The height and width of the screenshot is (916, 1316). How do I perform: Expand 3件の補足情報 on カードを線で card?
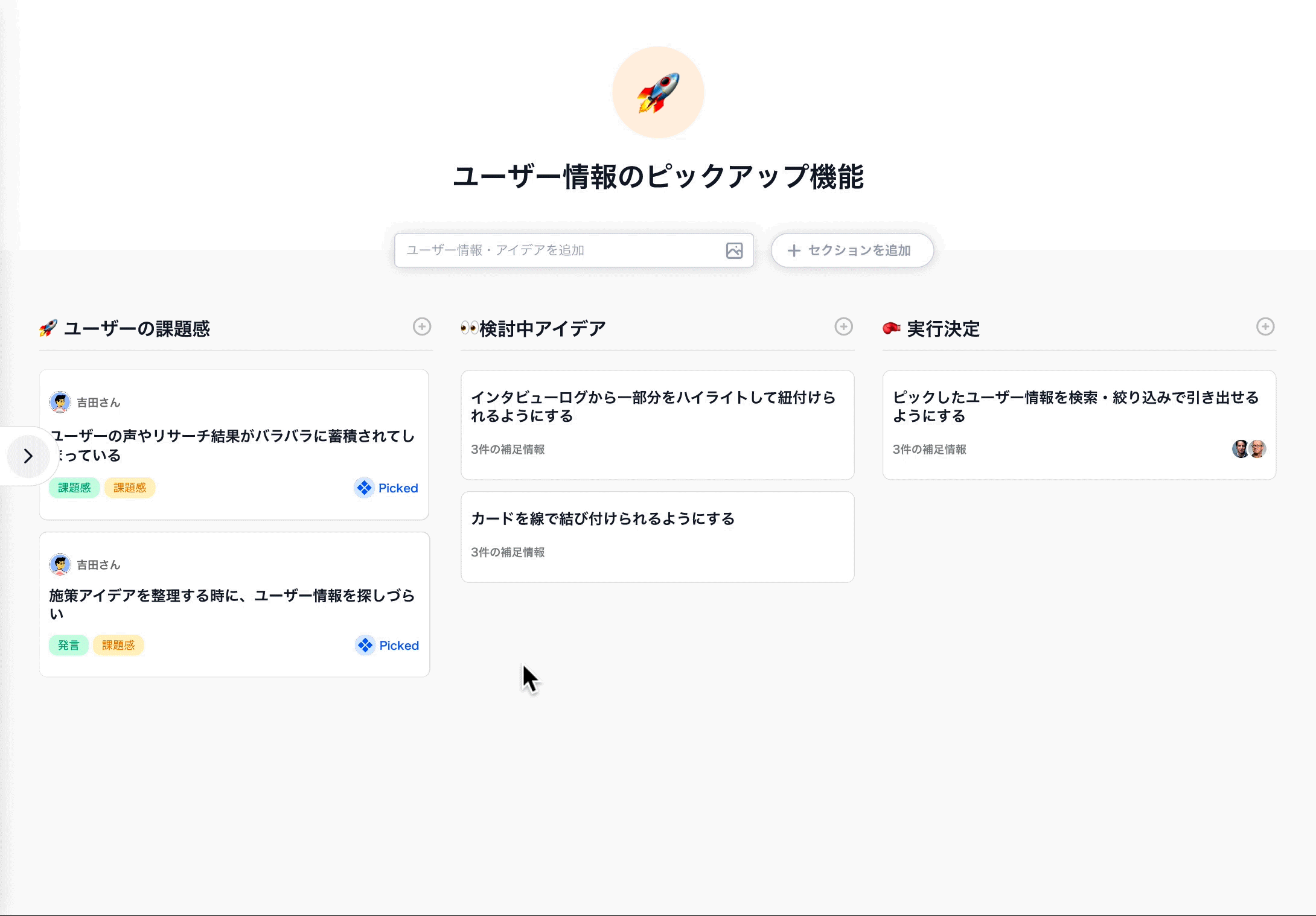coord(508,552)
